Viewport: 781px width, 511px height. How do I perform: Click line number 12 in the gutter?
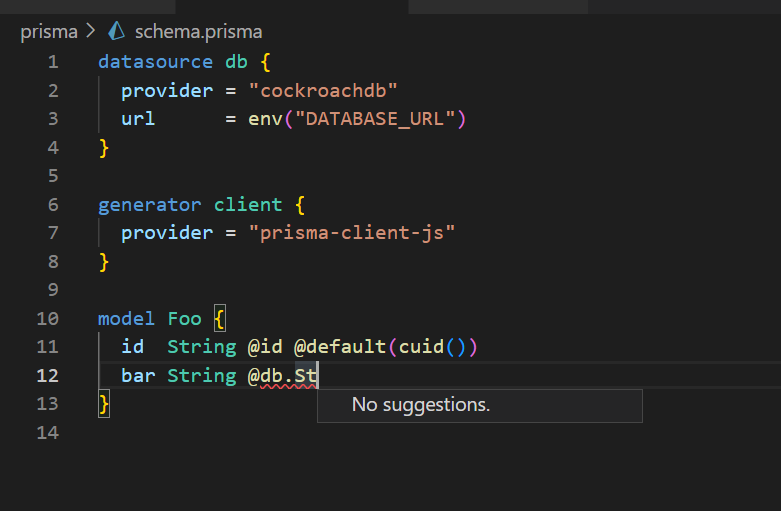click(47, 376)
